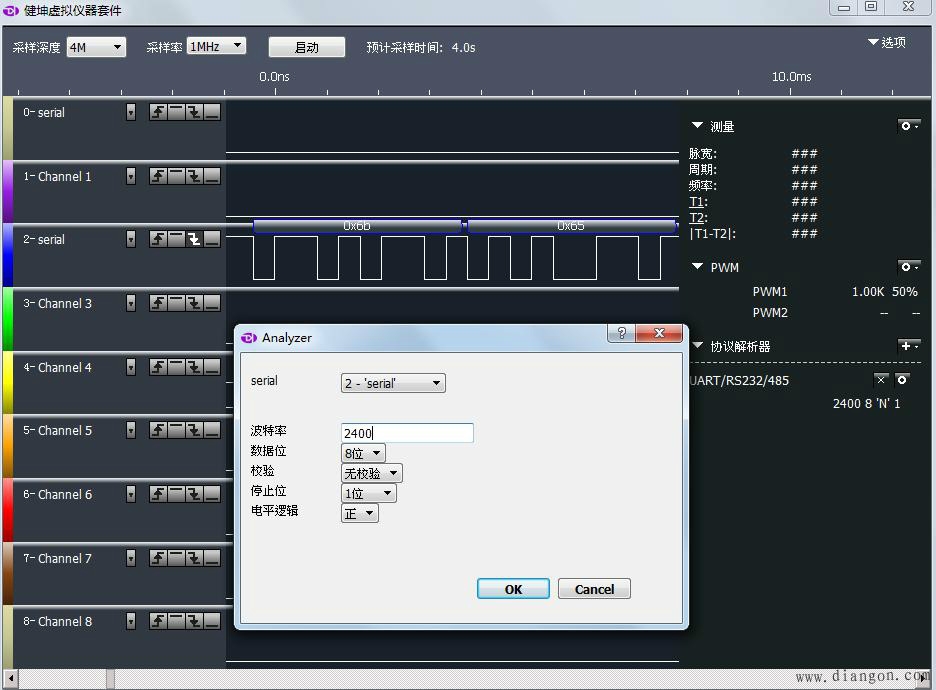Open the sample depth 4M dropdown
Viewport: 936px width, 690px height.
click(96, 47)
